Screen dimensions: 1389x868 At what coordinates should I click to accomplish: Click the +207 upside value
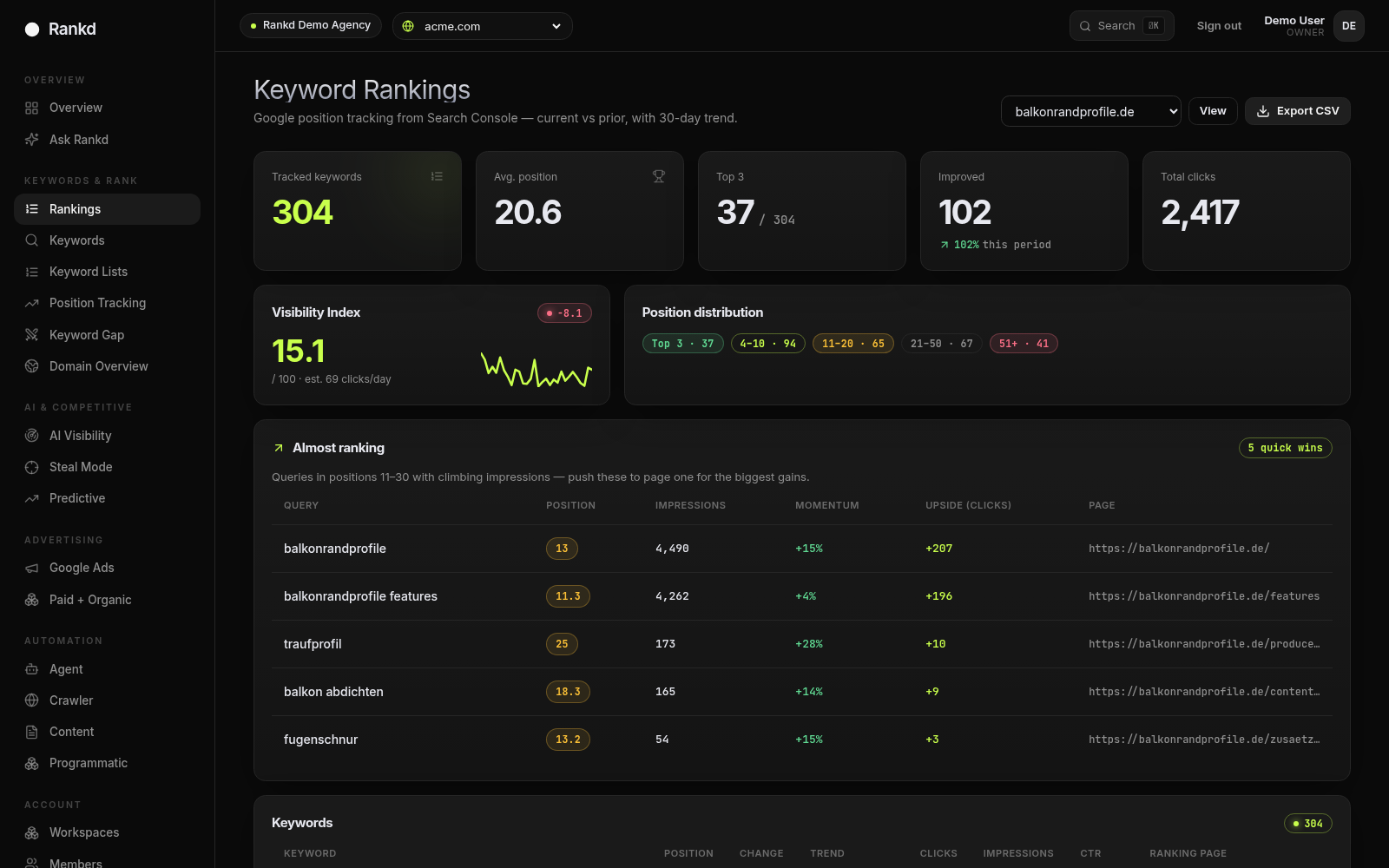pyautogui.click(x=938, y=549)
